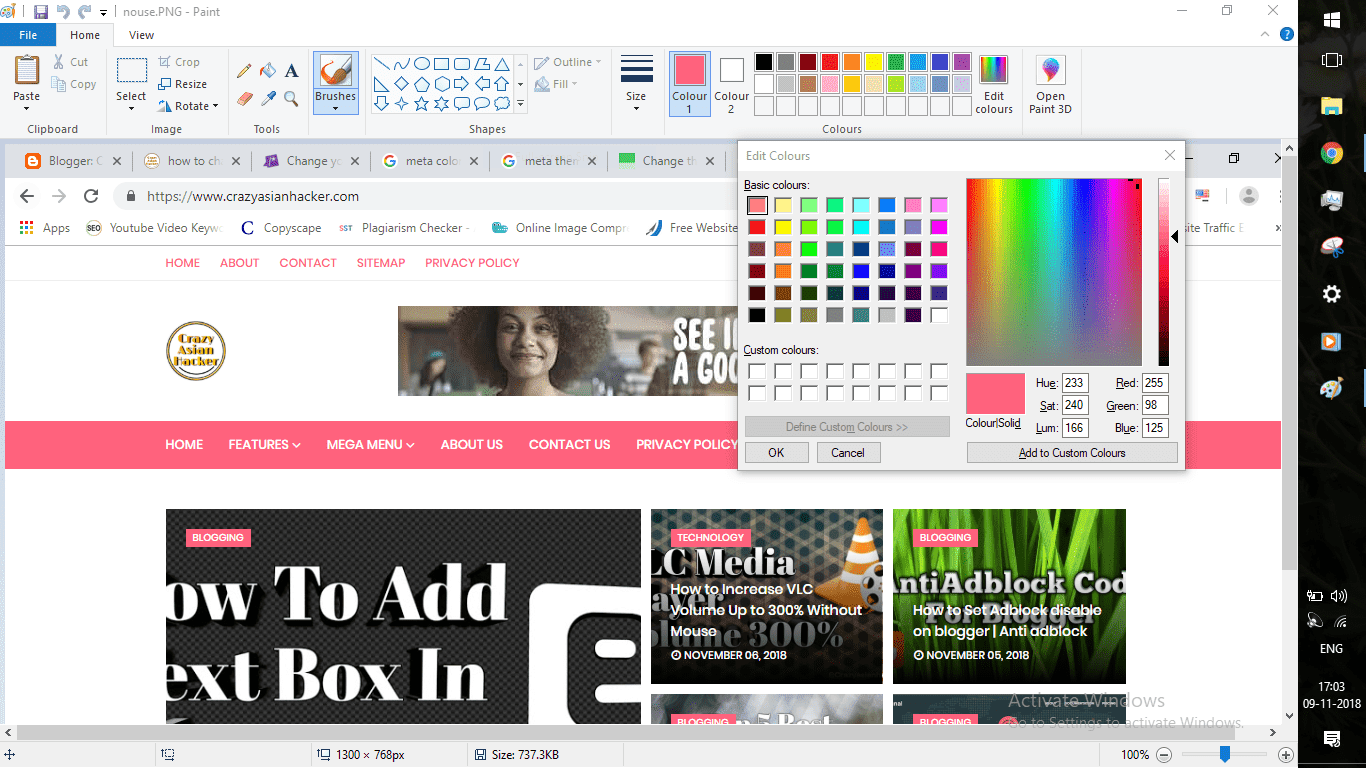Click the Resize button in the Image group
Screen dimensions: 1366x768
(182, 84)
